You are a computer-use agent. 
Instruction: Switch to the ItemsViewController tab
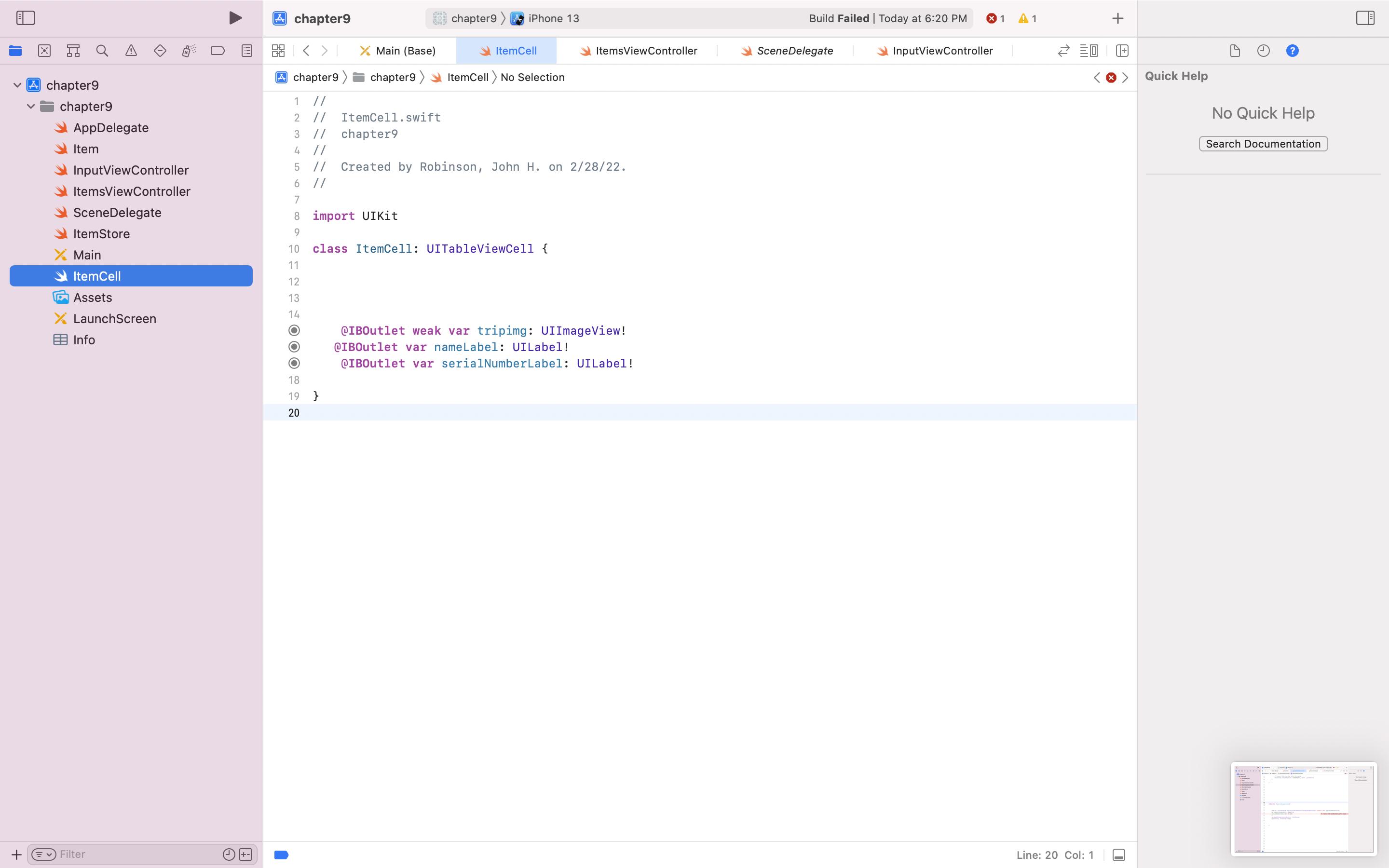pyautogui.click(x=637, y=51)
